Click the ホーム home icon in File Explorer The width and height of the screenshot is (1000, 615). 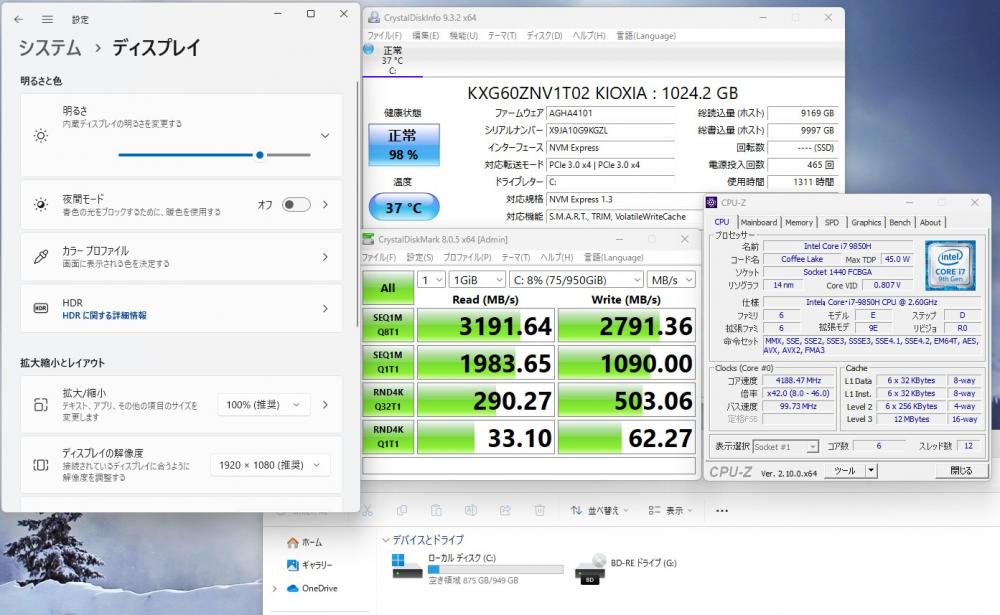coord(293,542)
